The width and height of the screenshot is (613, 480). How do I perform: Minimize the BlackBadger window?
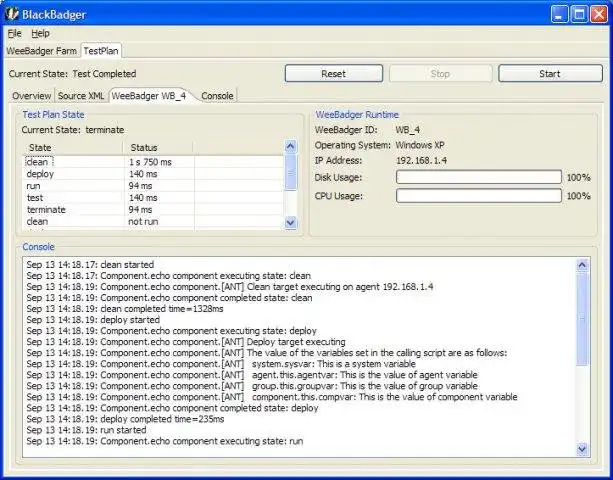pos(559,14)
